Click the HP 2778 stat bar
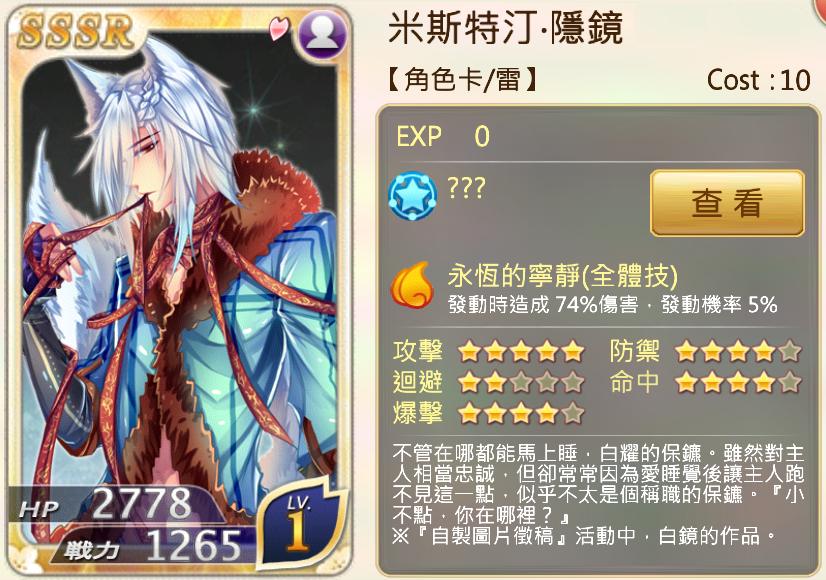The height and width of the screenshot is (580, 826). pyautogui.click(x=119, y=505)
